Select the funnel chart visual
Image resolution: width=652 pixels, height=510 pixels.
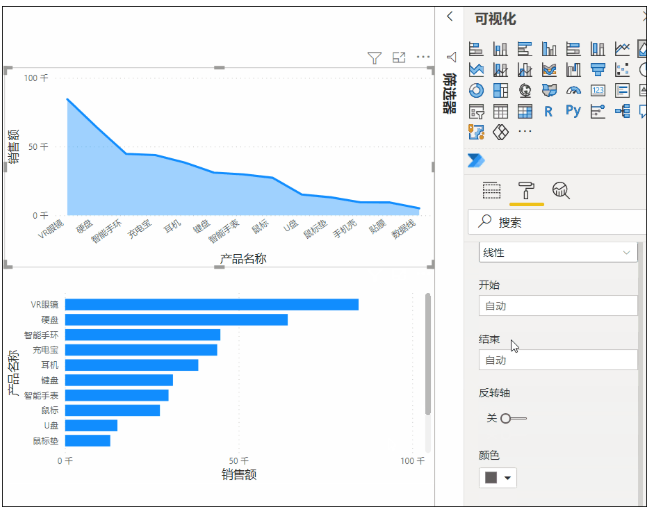point(598,69)
